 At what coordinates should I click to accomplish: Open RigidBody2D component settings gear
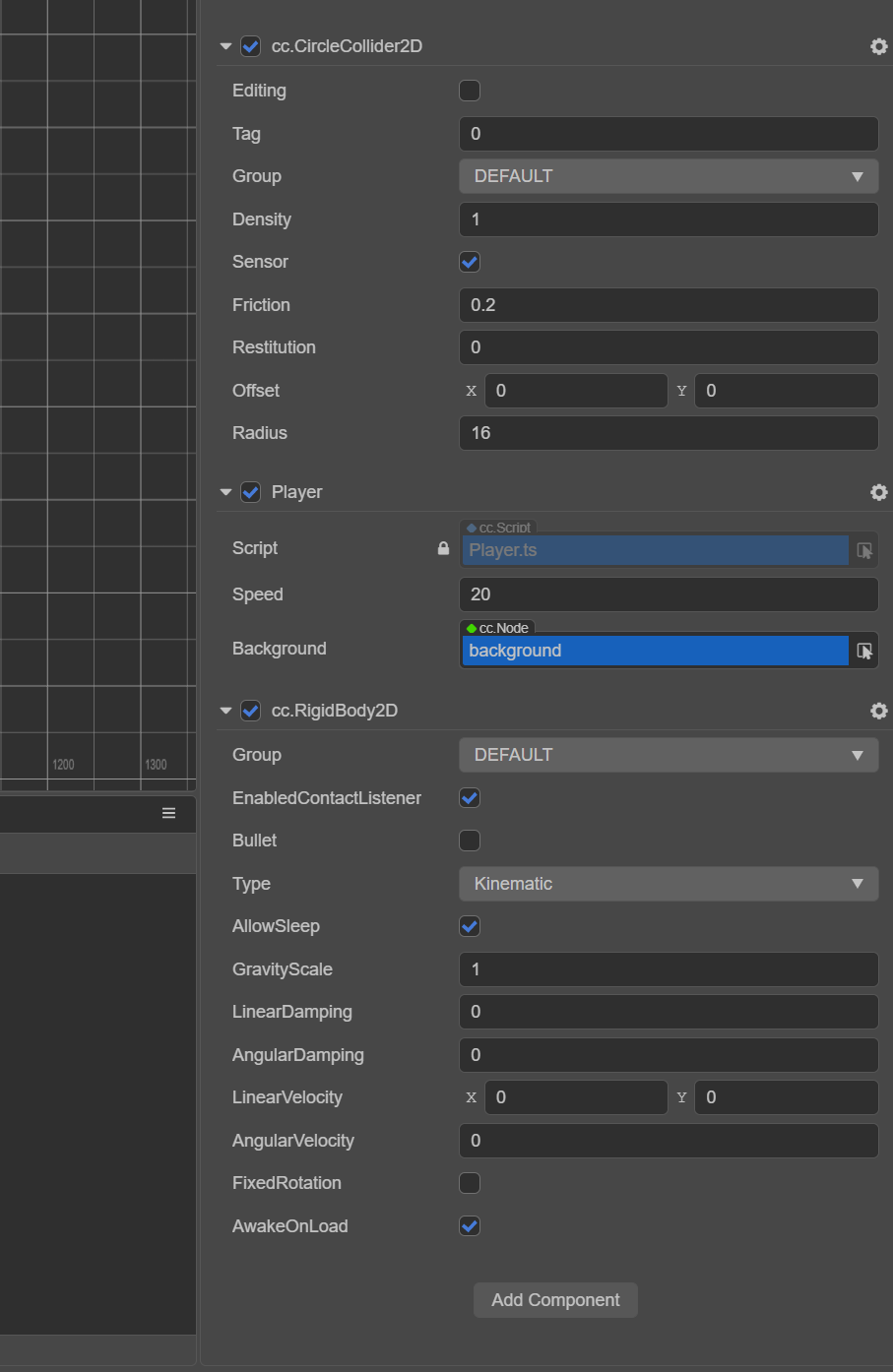coord(878,711)
